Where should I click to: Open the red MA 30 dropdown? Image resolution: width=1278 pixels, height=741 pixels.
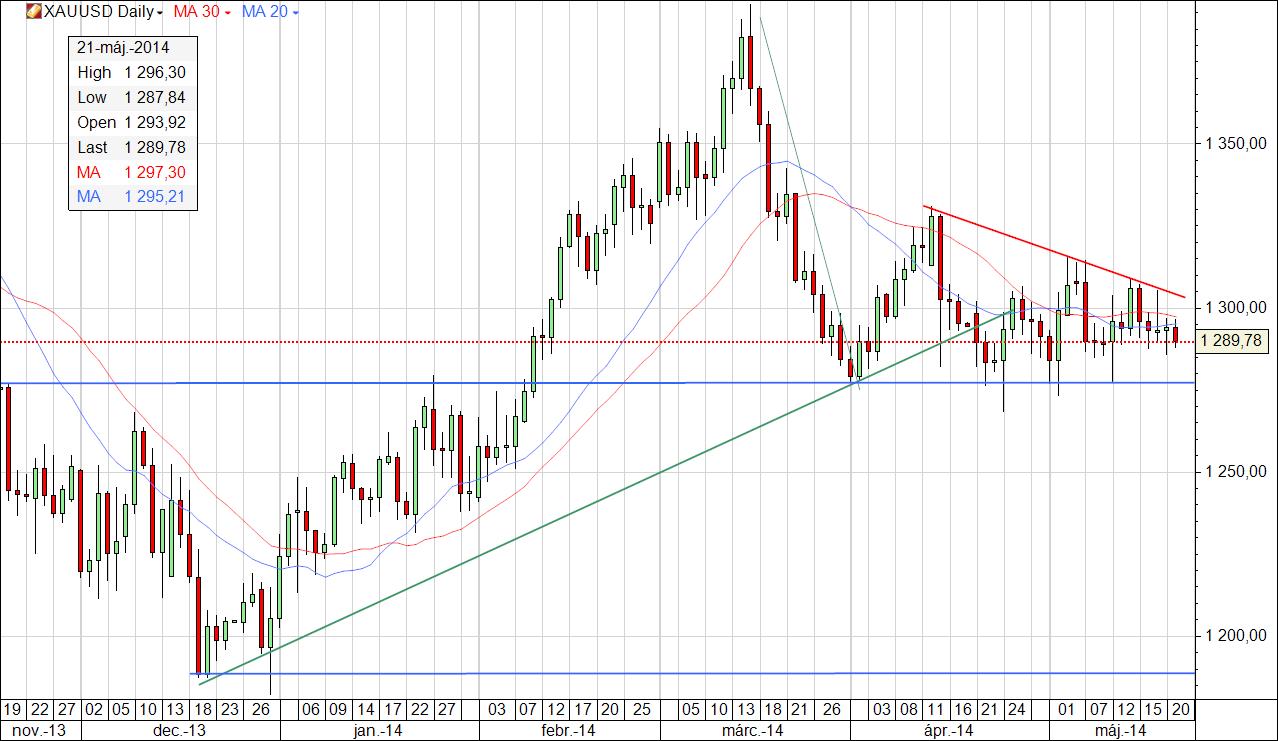[x=202, y=12]
